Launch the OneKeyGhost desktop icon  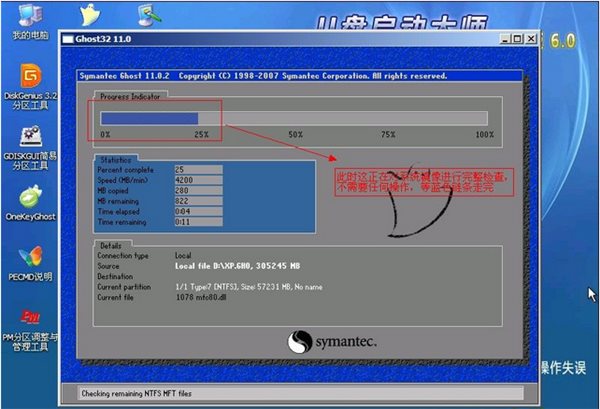point(31,203)
